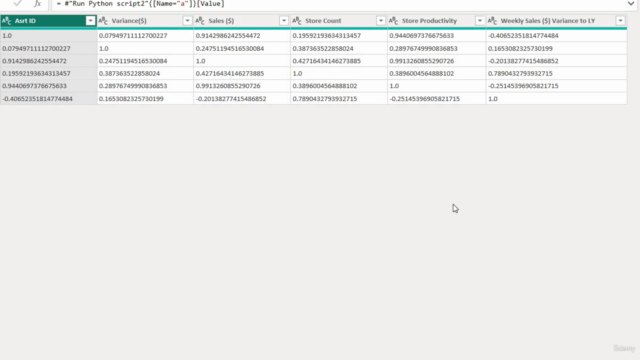
Task: Select the Sales ($) column header
Action: click(221, 21)
